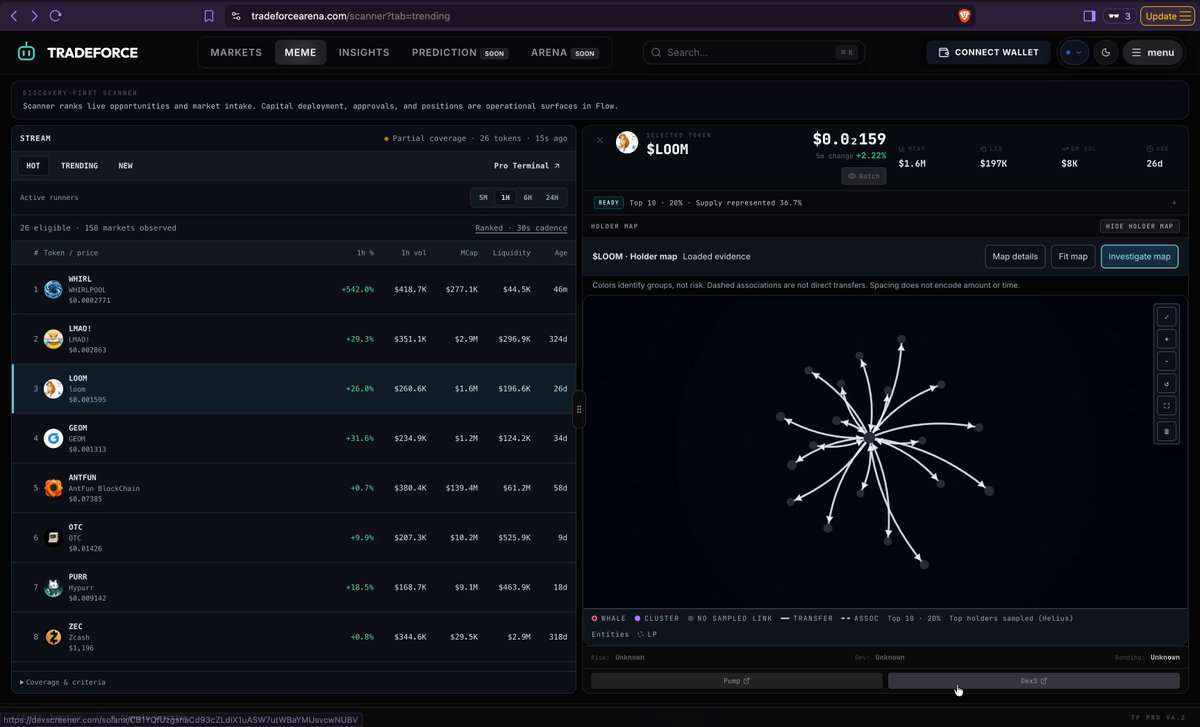Expand the supply details plus icon
The height and width of the screenshot is (727, 1200).
click(1175, 202)
